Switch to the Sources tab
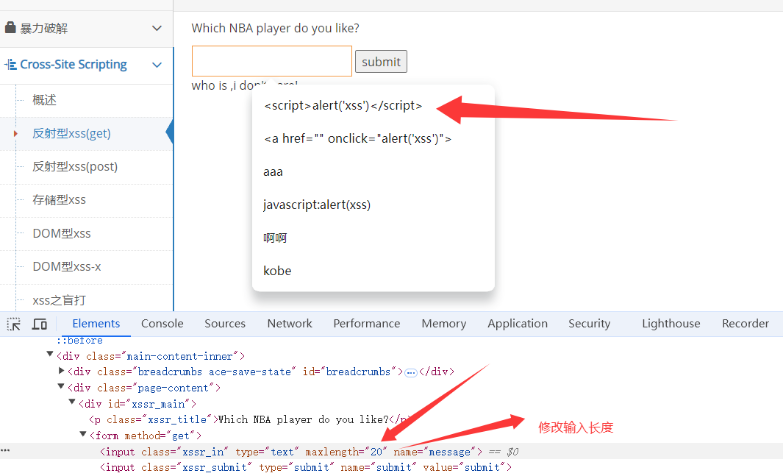Image resolution: width=783 pixels, height=476 pixels. tap(225, 324)
